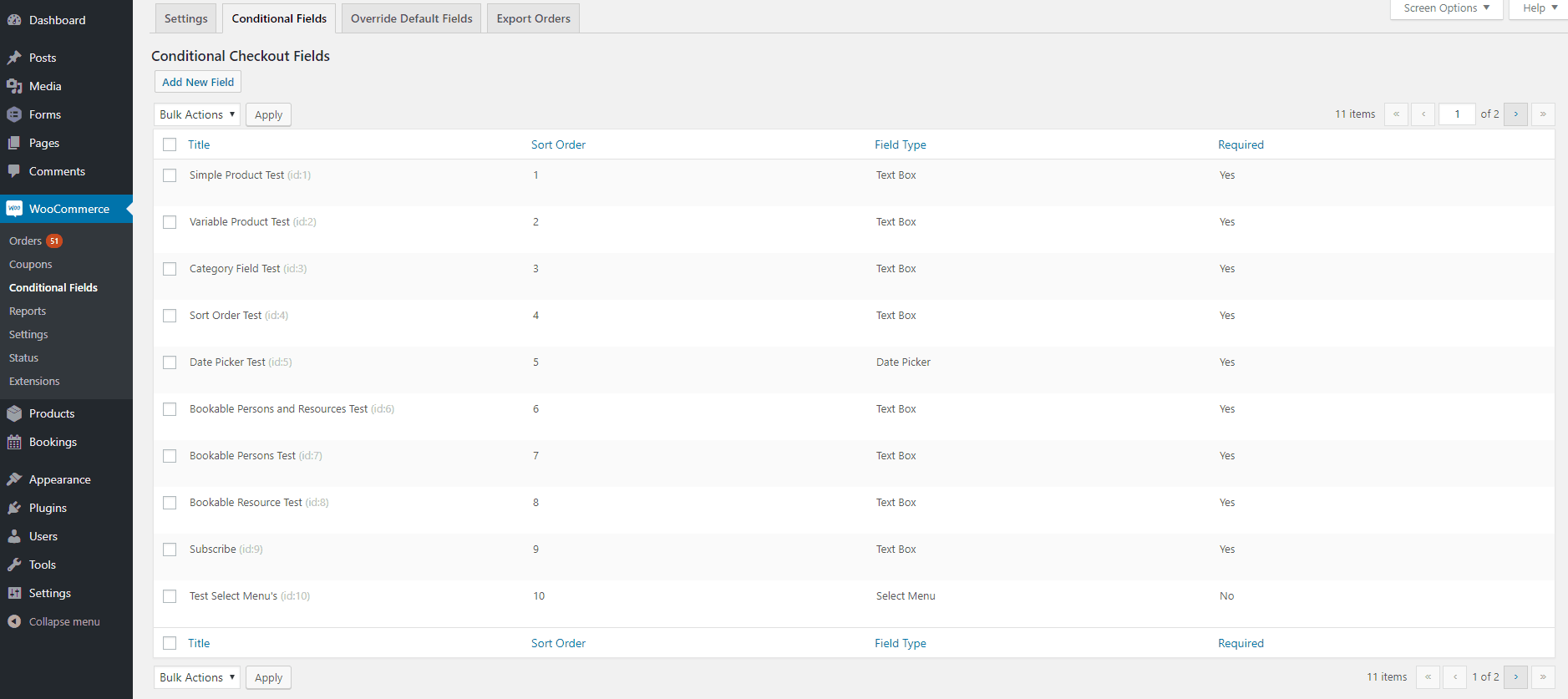Check the Simple Product Test row

(170, 175)
